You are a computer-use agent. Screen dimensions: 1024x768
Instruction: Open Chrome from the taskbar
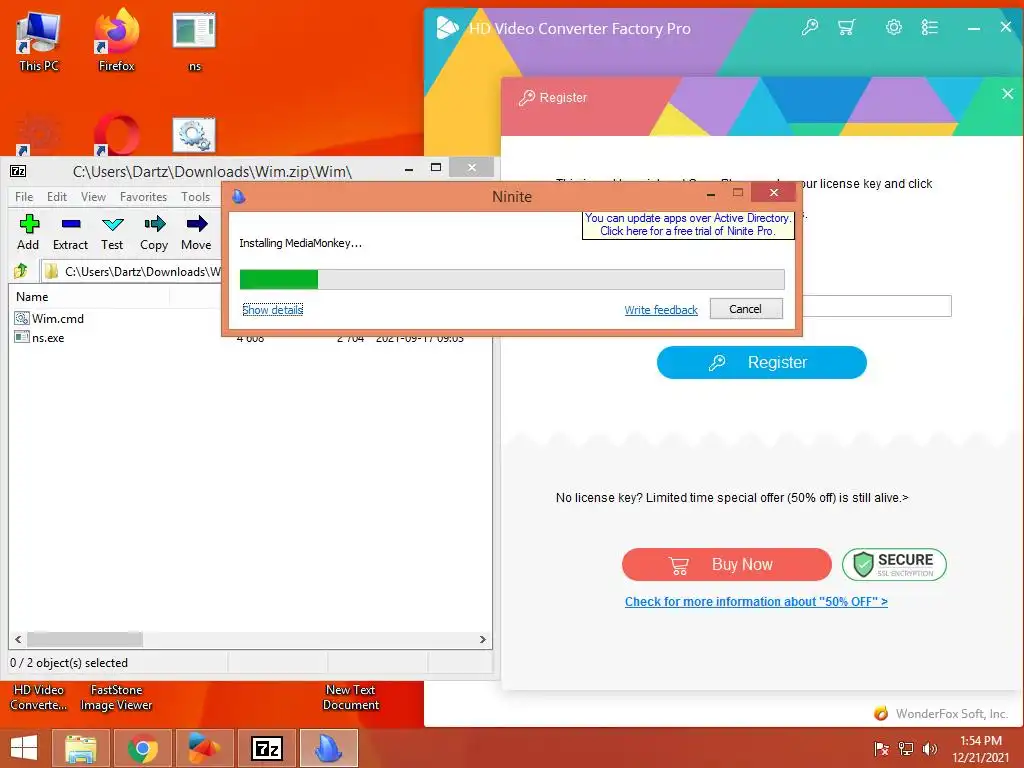point(142,748)
